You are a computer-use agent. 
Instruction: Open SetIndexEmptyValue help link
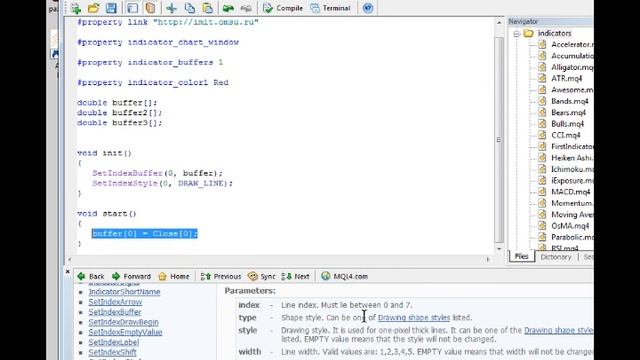[125, 332]
